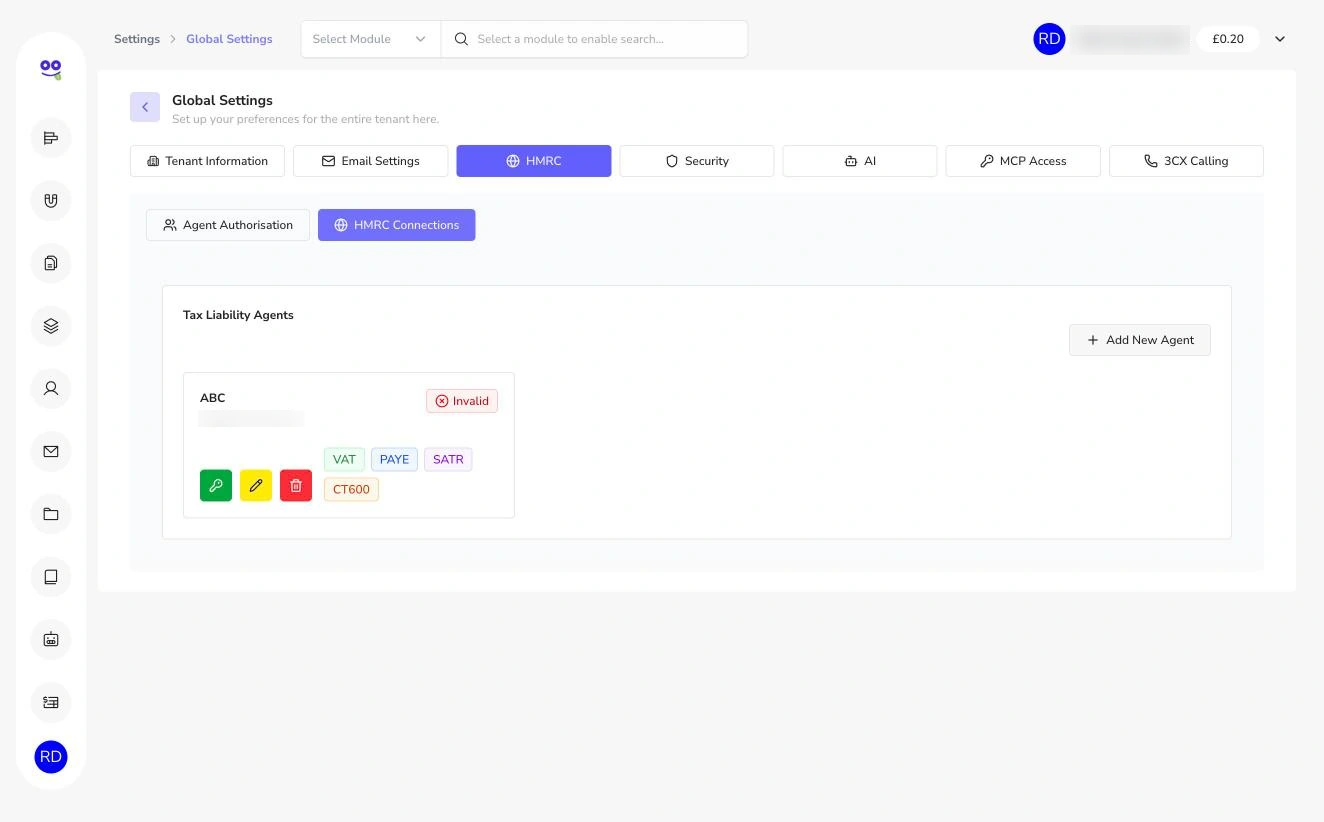Open the bar chart sidebar icon

pyautogui.click(x=51, y=138)
